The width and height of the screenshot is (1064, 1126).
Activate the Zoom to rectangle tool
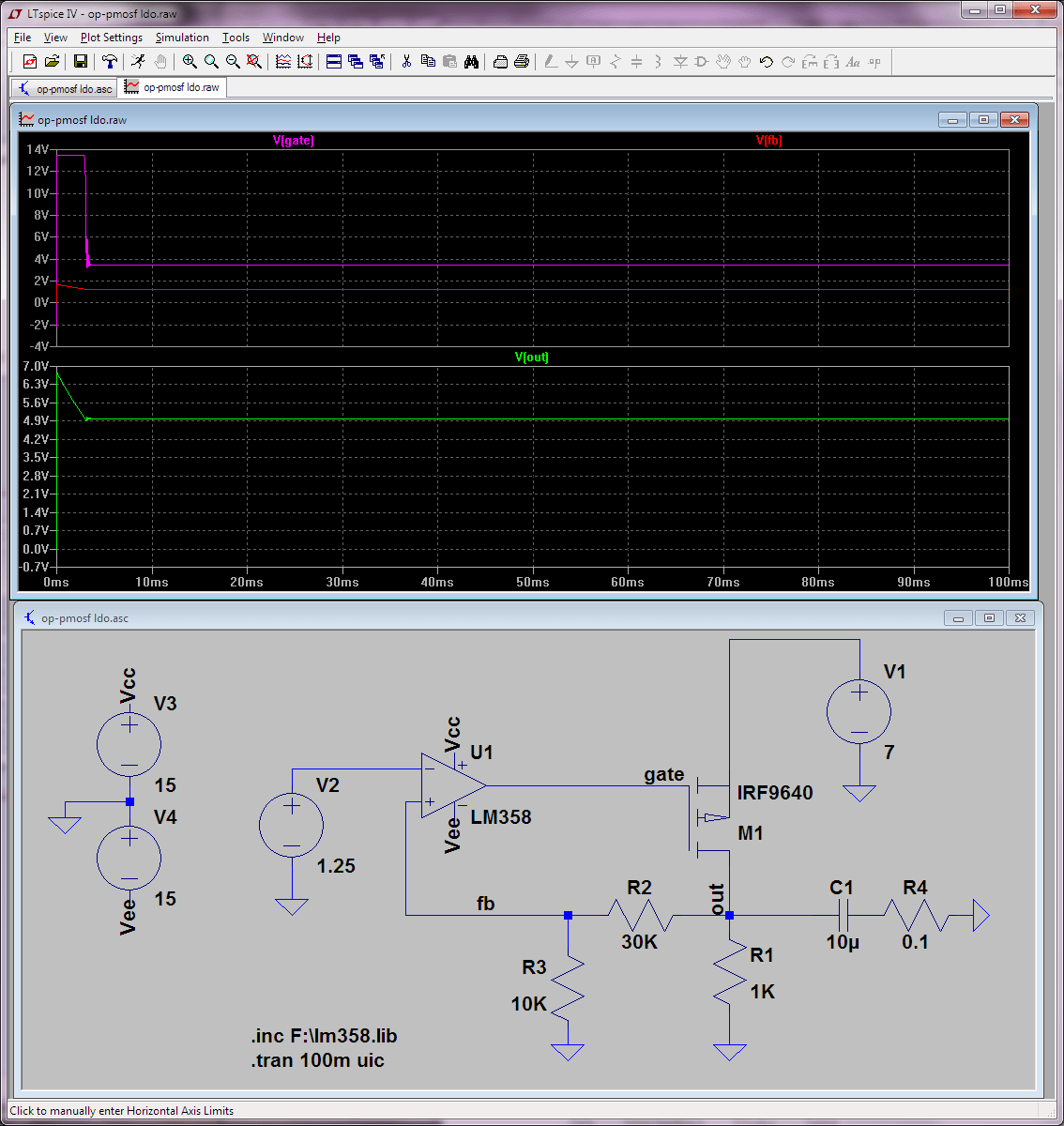(x=189, y=62)
